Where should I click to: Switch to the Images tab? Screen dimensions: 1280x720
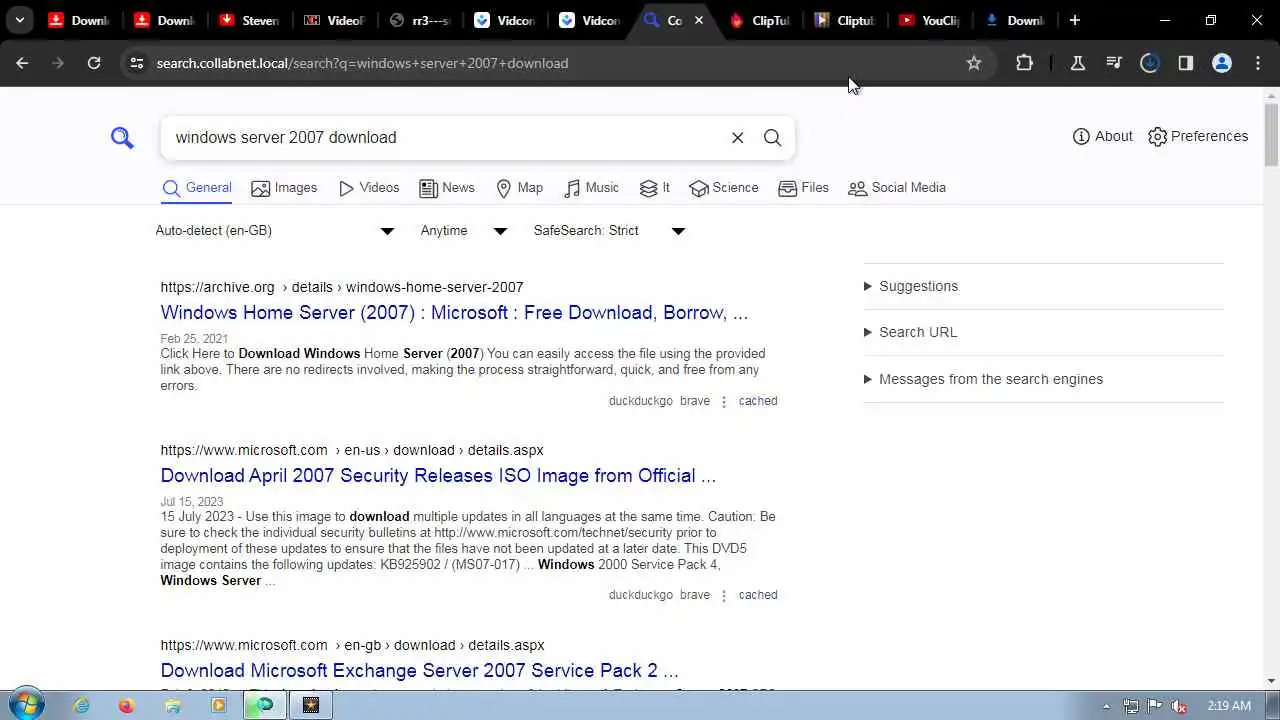(284, 188)
